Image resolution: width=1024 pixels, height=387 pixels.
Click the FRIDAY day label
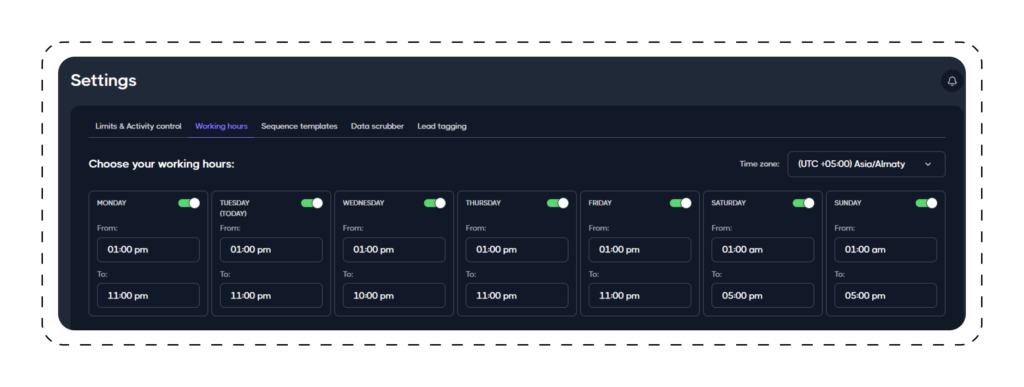point(600,203)
